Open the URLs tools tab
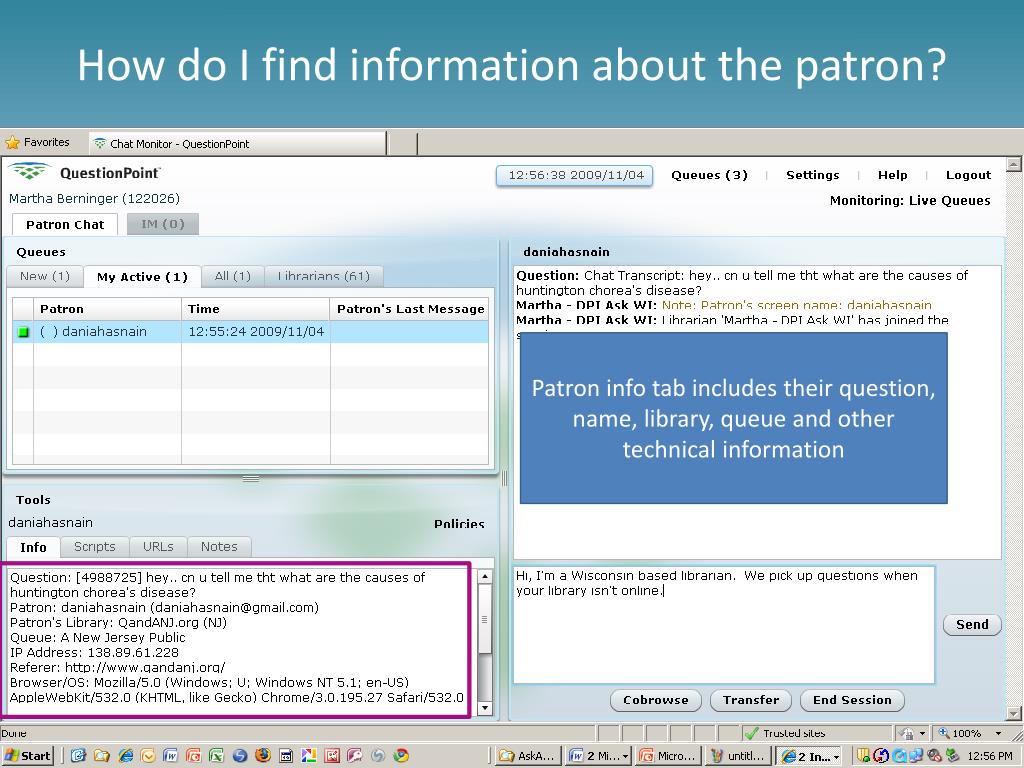The height and width of the screenshot is (768, 1024). click(x=158, y=547)
